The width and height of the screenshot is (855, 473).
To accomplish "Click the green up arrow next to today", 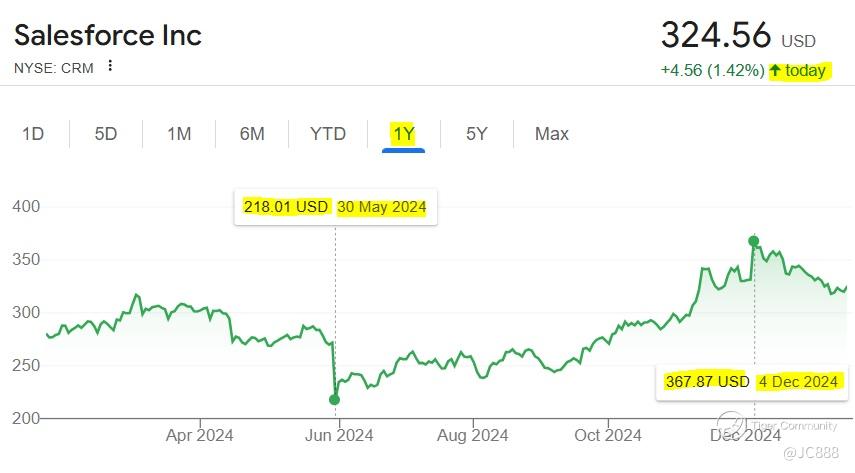I will coord(775,71).
